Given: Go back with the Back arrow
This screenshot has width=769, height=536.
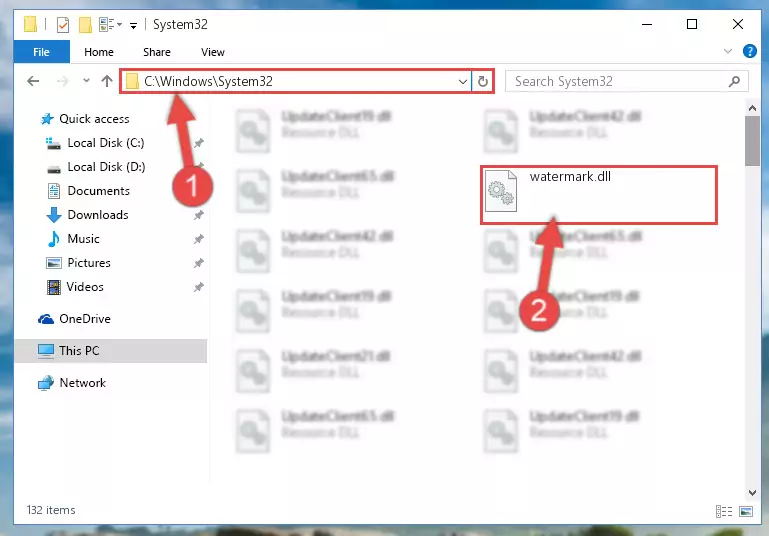Looking at the screenshot, I should click(x=33, y=81).
